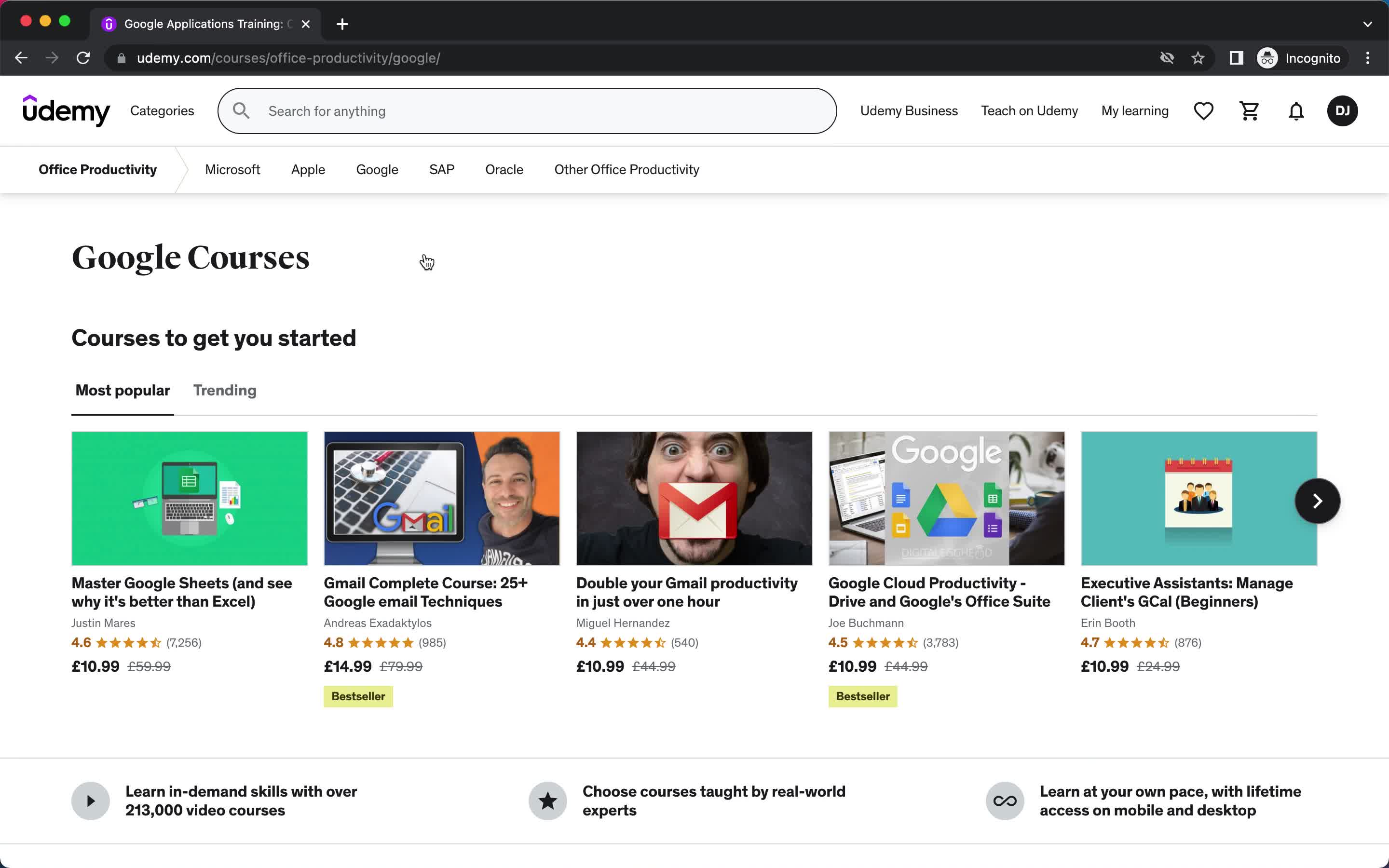
Task: Open Udemy Business page
Action: coord(908,111)
